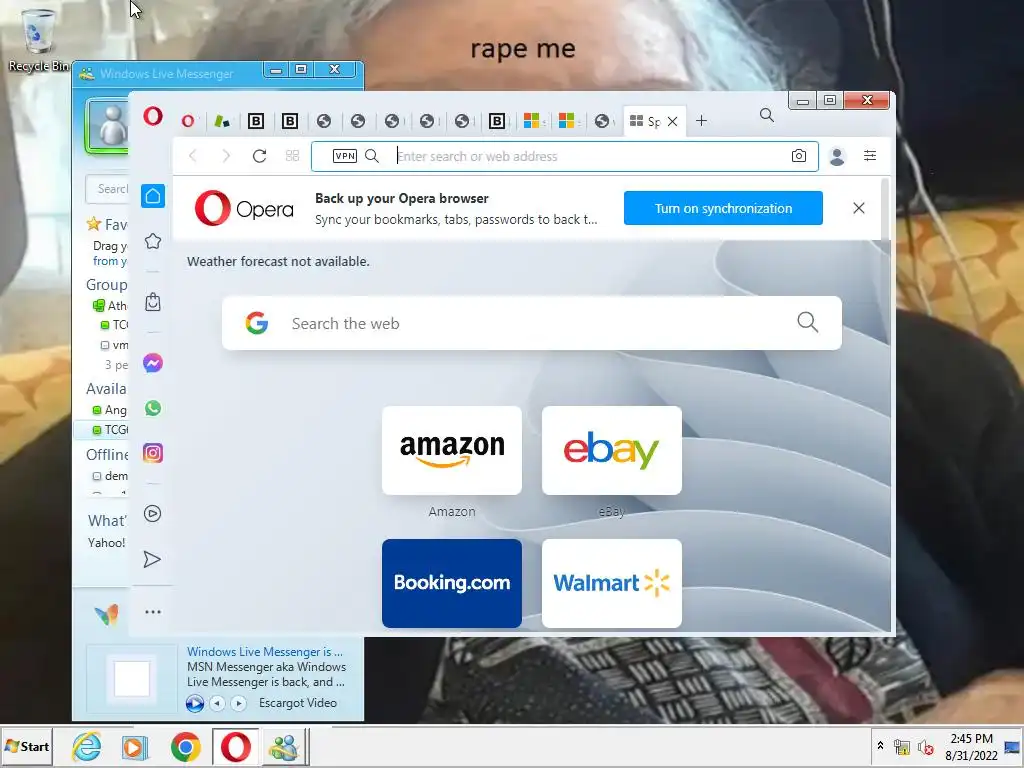
Task: Switch to the first Opera logo tab
Action: click(x=188, y=121)
